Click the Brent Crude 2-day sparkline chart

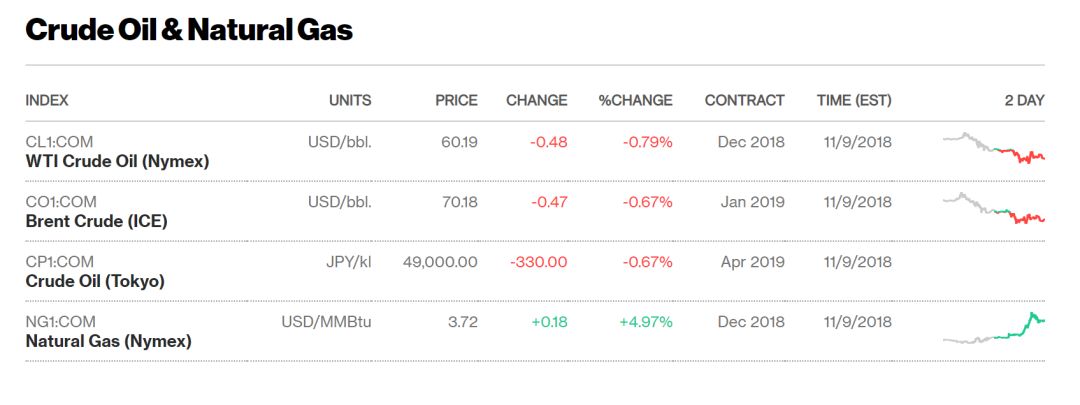993,208
